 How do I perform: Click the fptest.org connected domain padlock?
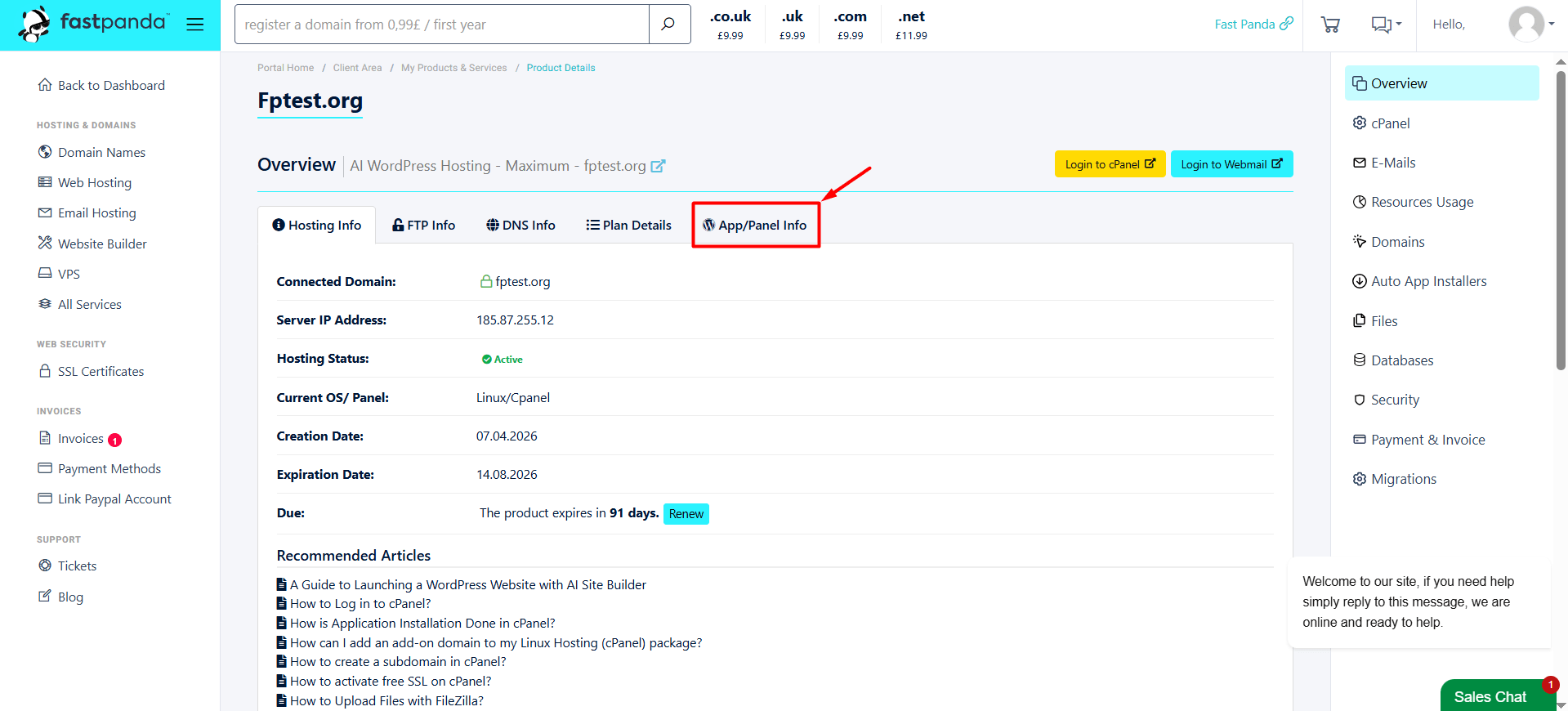click(x=486, y=281)
